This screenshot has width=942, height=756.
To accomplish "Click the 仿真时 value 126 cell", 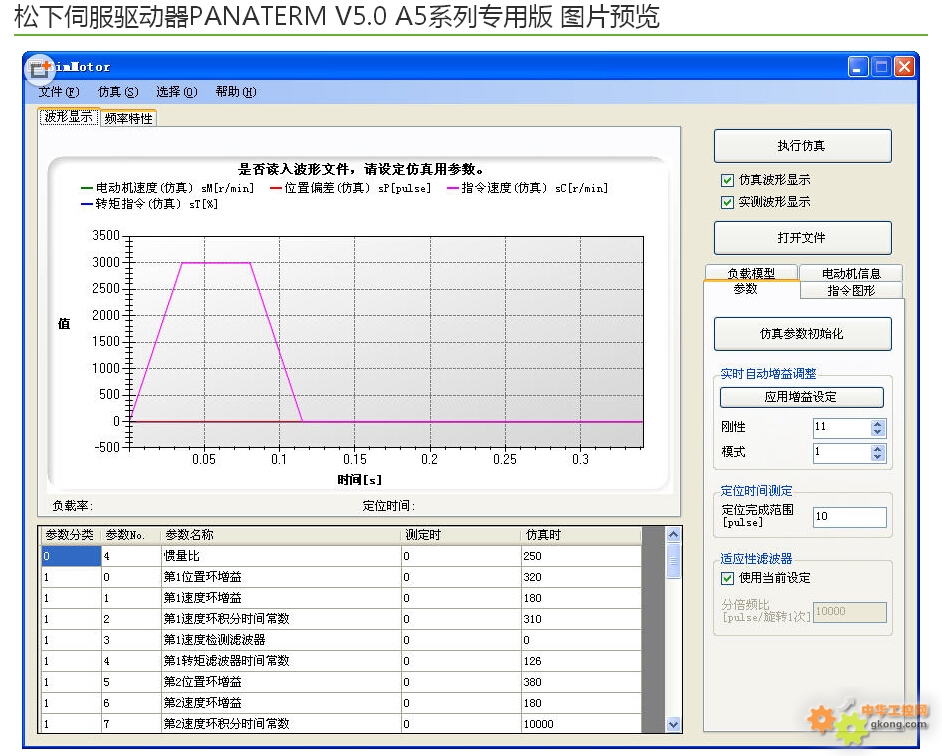I will point(581,661).
